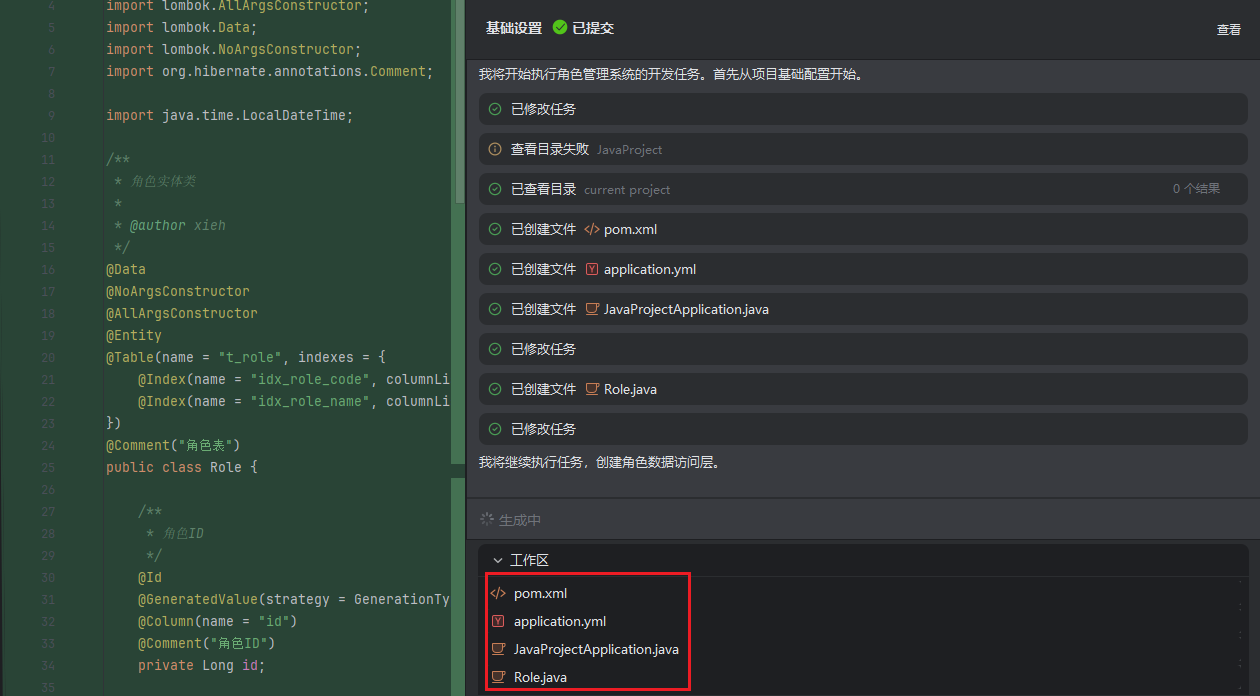Image resolution: width=1260 pixels, height=696 pixels.
Task: Click the 生成中 loading spinner icon
Action: 487,520
